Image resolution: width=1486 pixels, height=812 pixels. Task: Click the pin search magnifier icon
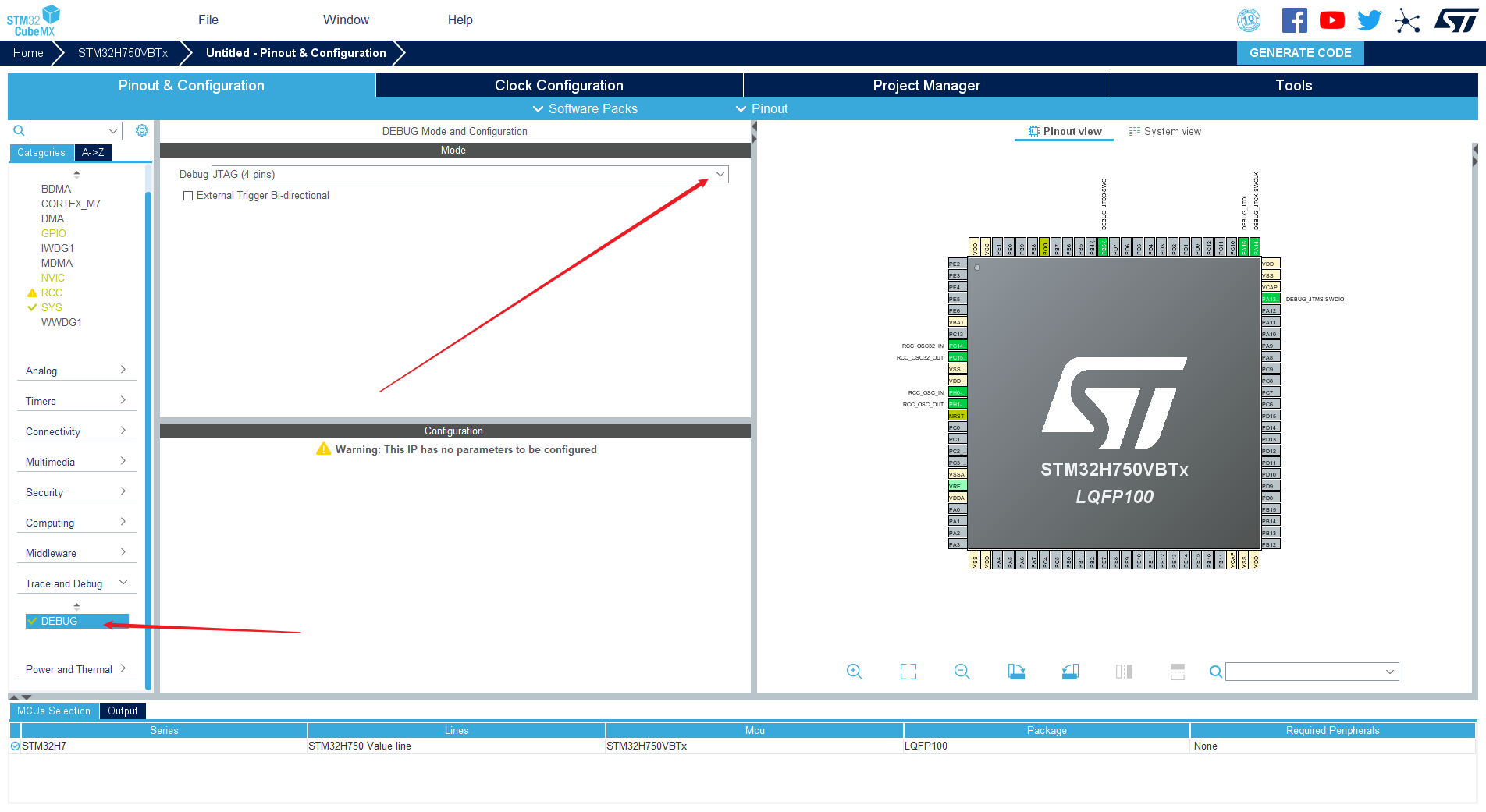(1215, 672)
